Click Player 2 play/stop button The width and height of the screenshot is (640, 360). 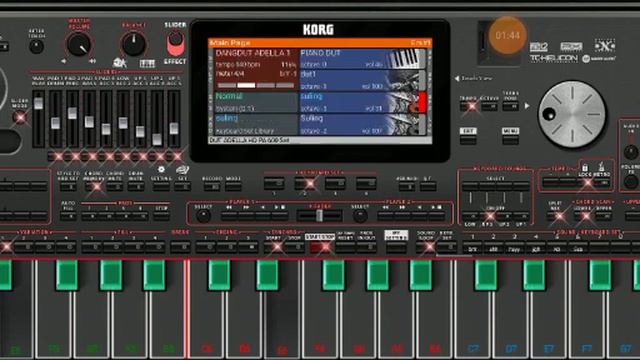coord(436,216)
